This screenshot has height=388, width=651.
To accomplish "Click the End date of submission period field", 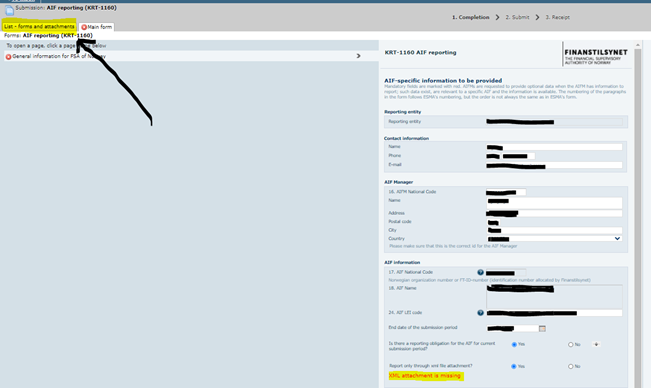I will (x=512, y=328).
